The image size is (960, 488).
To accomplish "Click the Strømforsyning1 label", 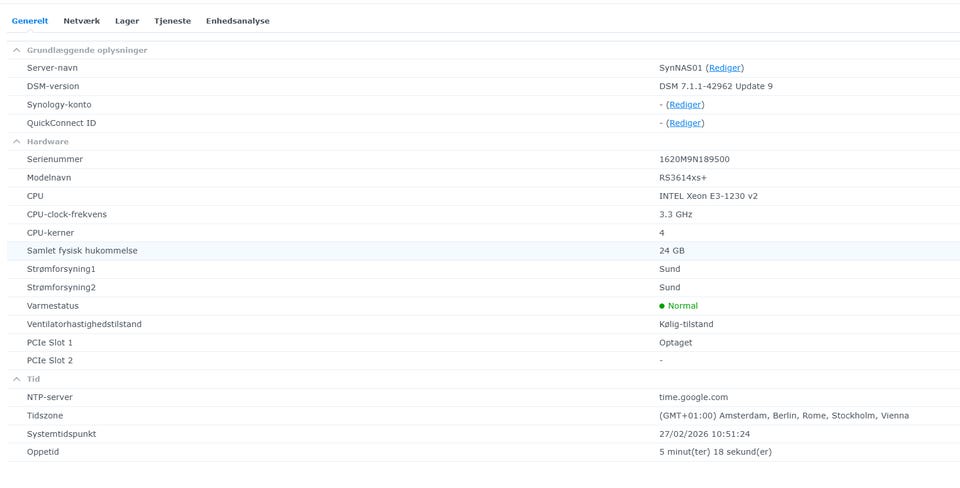I will click(x=61, y=269).
